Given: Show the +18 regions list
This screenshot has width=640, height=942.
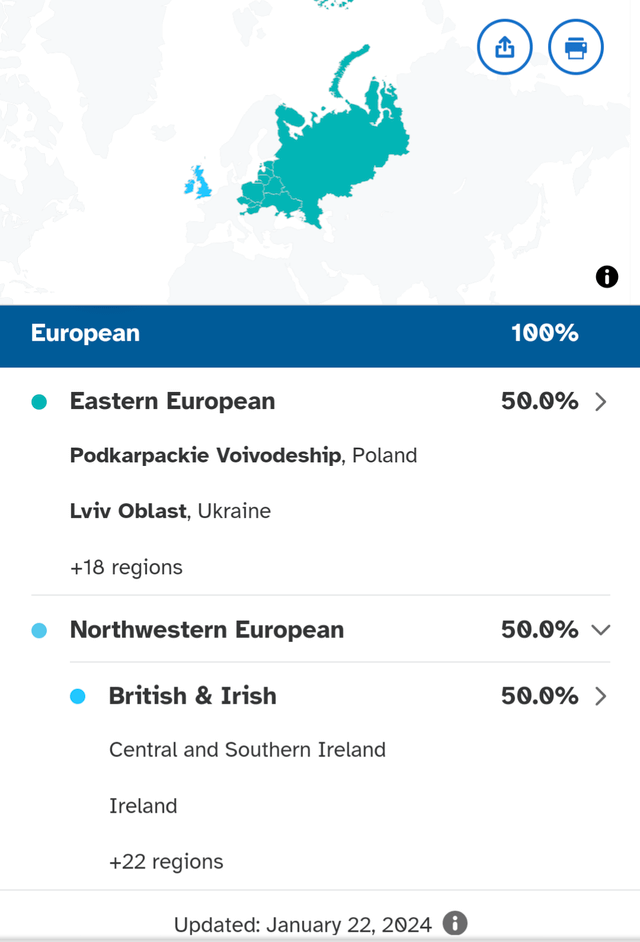Looking at the screenshot, I should coord(126,567).
